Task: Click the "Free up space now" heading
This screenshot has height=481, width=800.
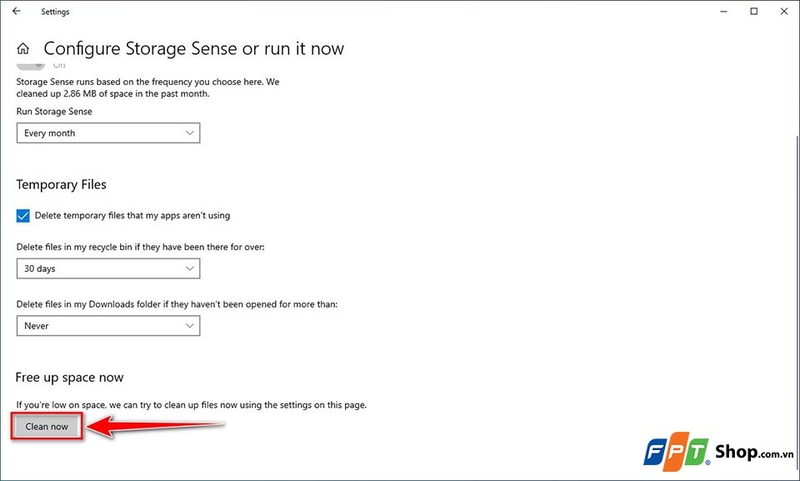Action: coord(69,377)
